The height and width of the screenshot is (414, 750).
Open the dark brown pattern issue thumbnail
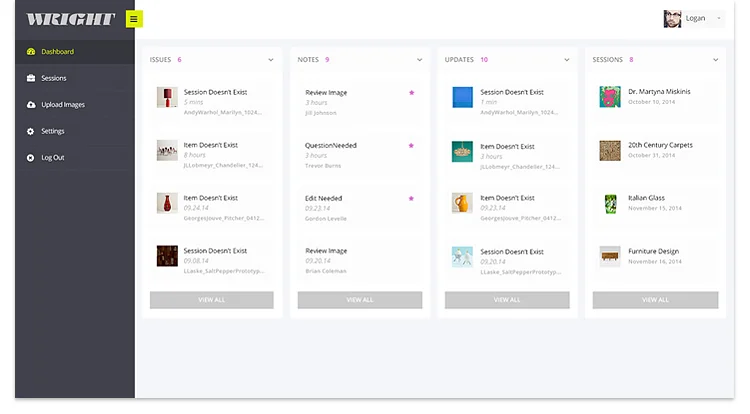[x=167, y=256]
